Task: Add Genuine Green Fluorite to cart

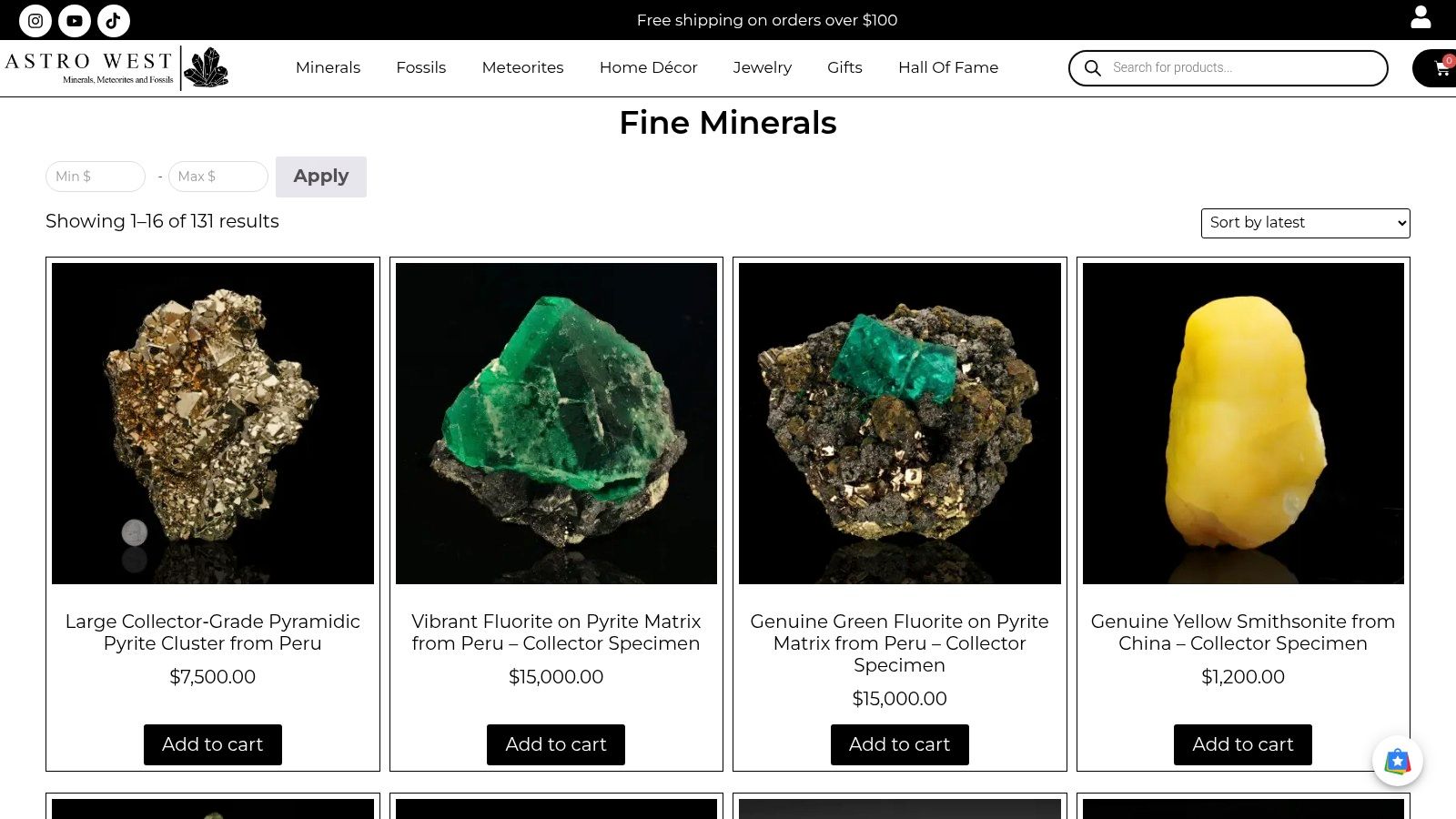Action: point(900,744)
